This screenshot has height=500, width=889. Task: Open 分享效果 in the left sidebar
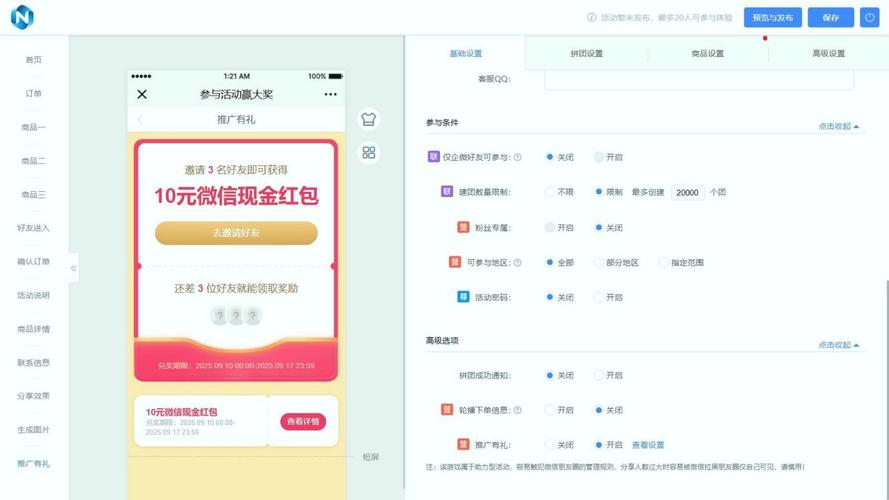[33, 396]
